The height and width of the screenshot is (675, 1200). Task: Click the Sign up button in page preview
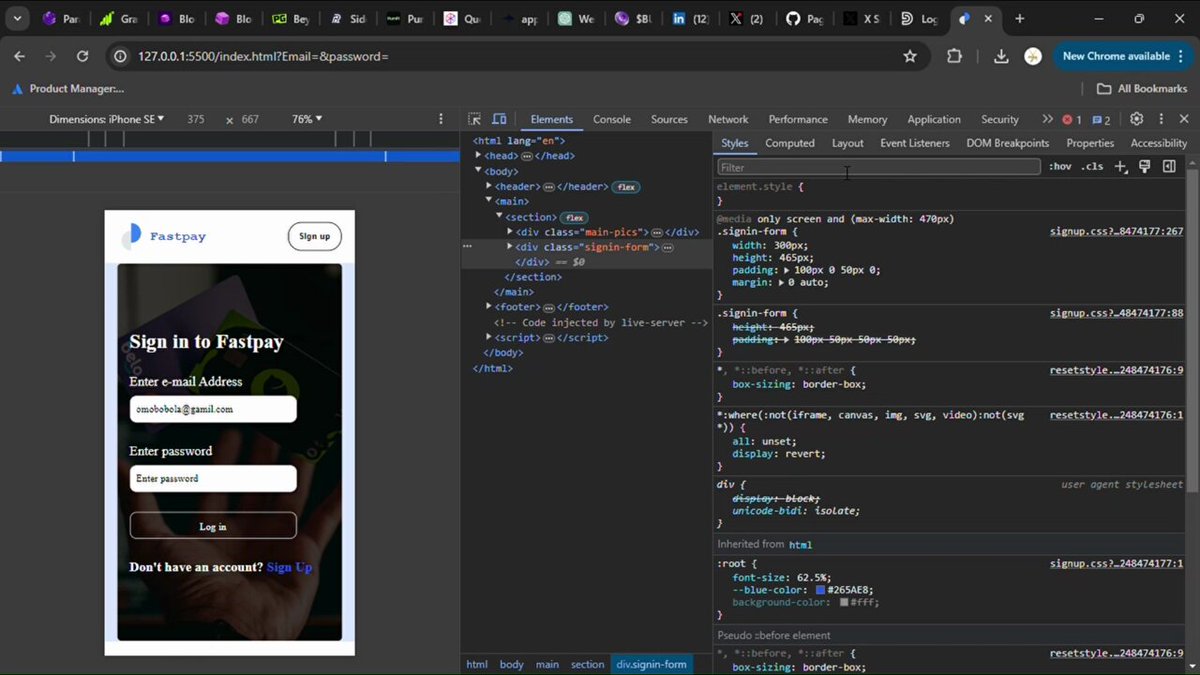pyautogui.click(x=314, y=236)
